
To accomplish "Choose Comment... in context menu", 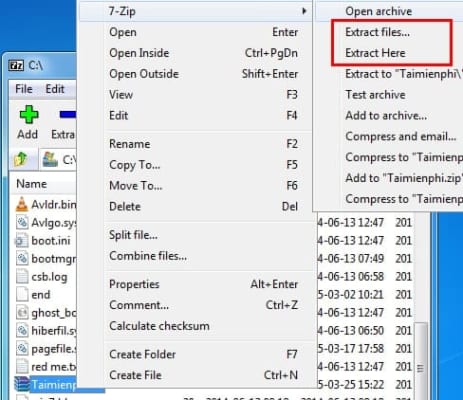I will click(204, 305).
